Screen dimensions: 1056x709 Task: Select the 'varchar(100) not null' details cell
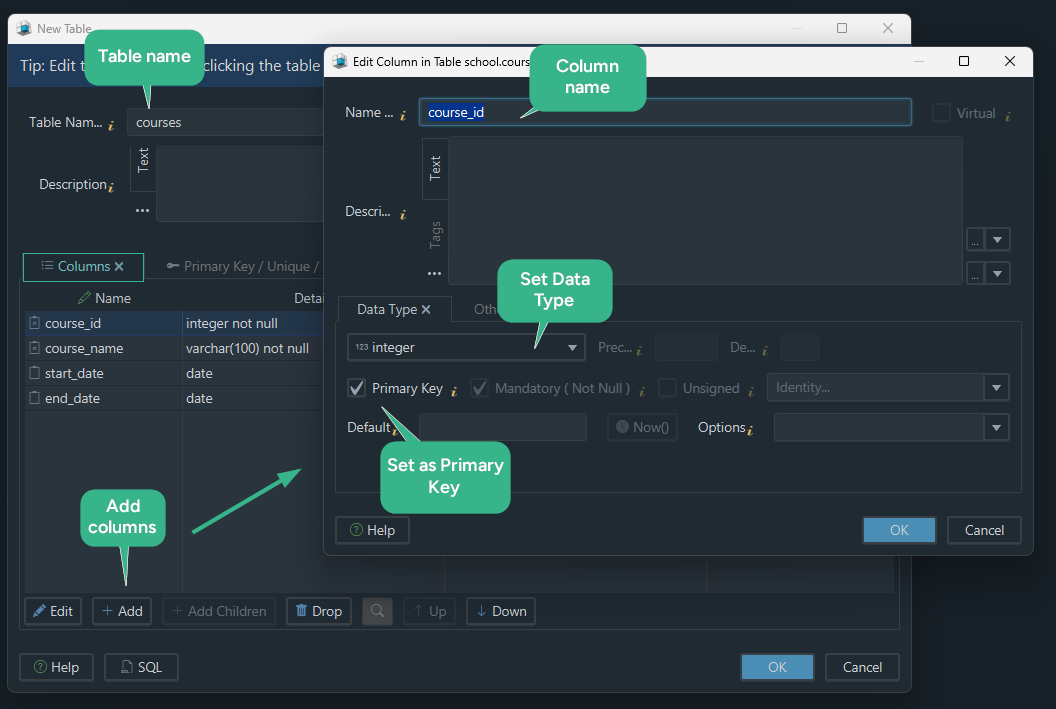point(253,348)
